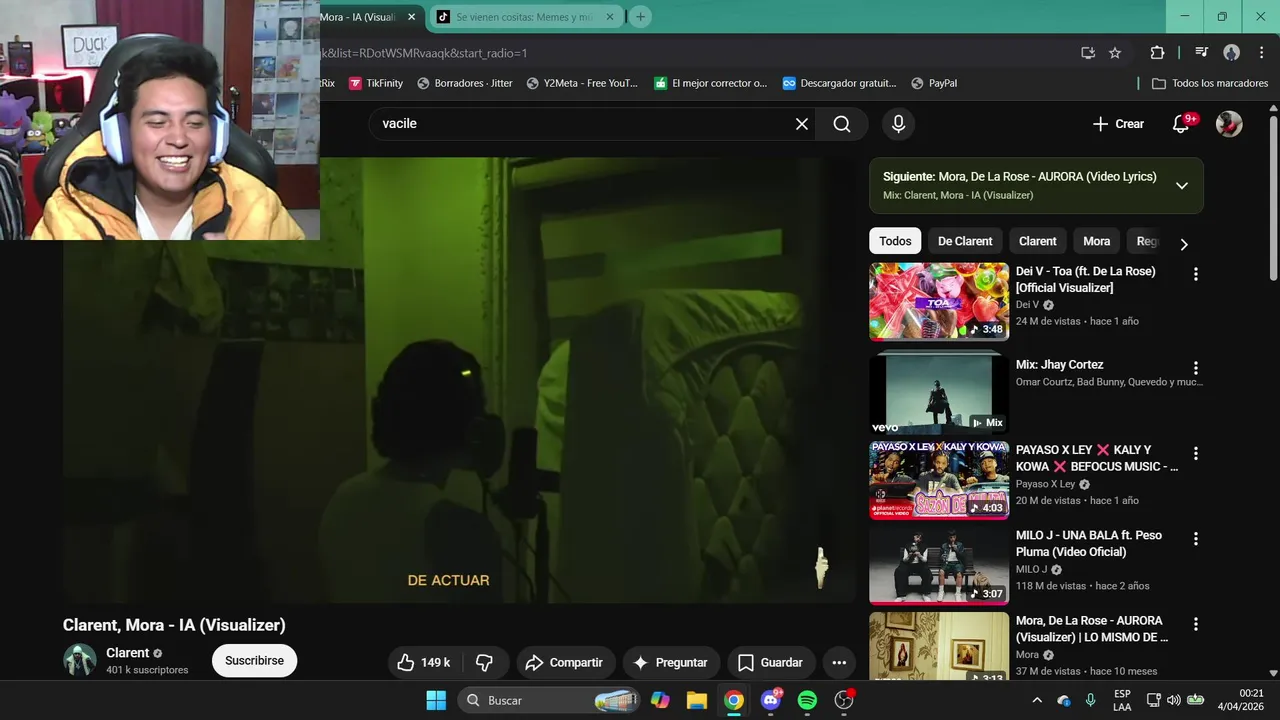Open options menu for Mix: Jhay Cortez
Viewport: 1280px width, 720px height.
[x=1195, y=368]
